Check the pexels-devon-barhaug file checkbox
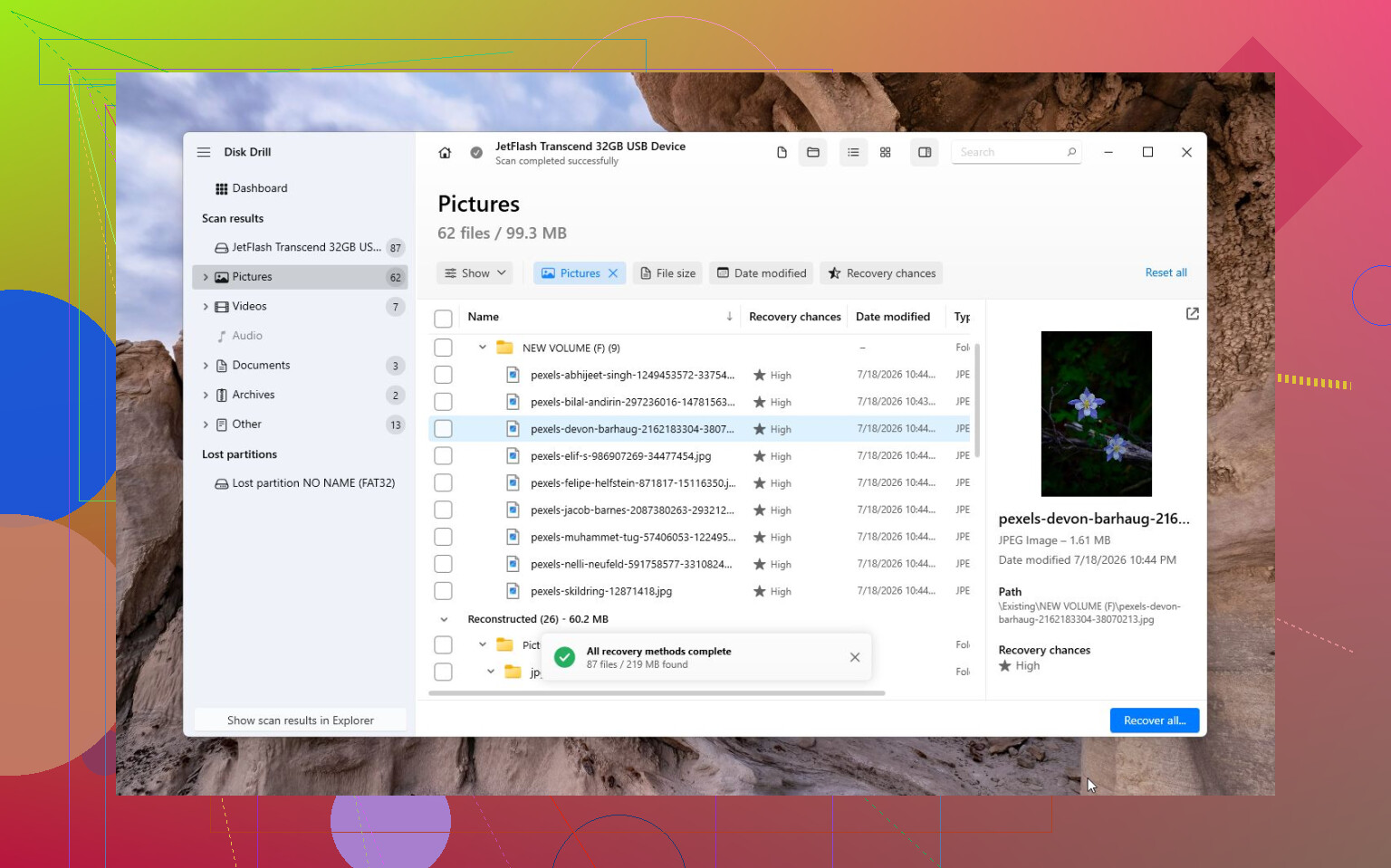Viewport: 1391px width, 868px height. tap(443, 429)
